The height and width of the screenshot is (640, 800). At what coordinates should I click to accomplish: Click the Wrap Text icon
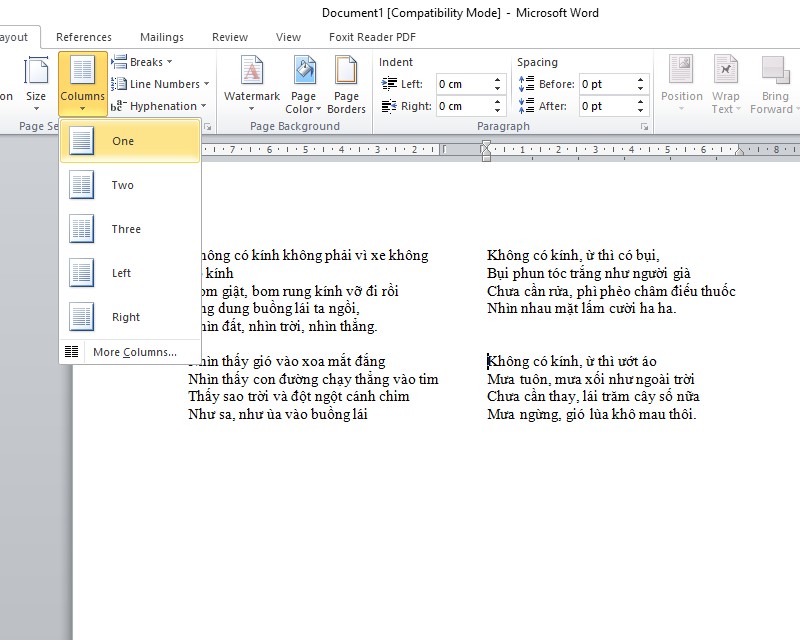click(726, 69)
